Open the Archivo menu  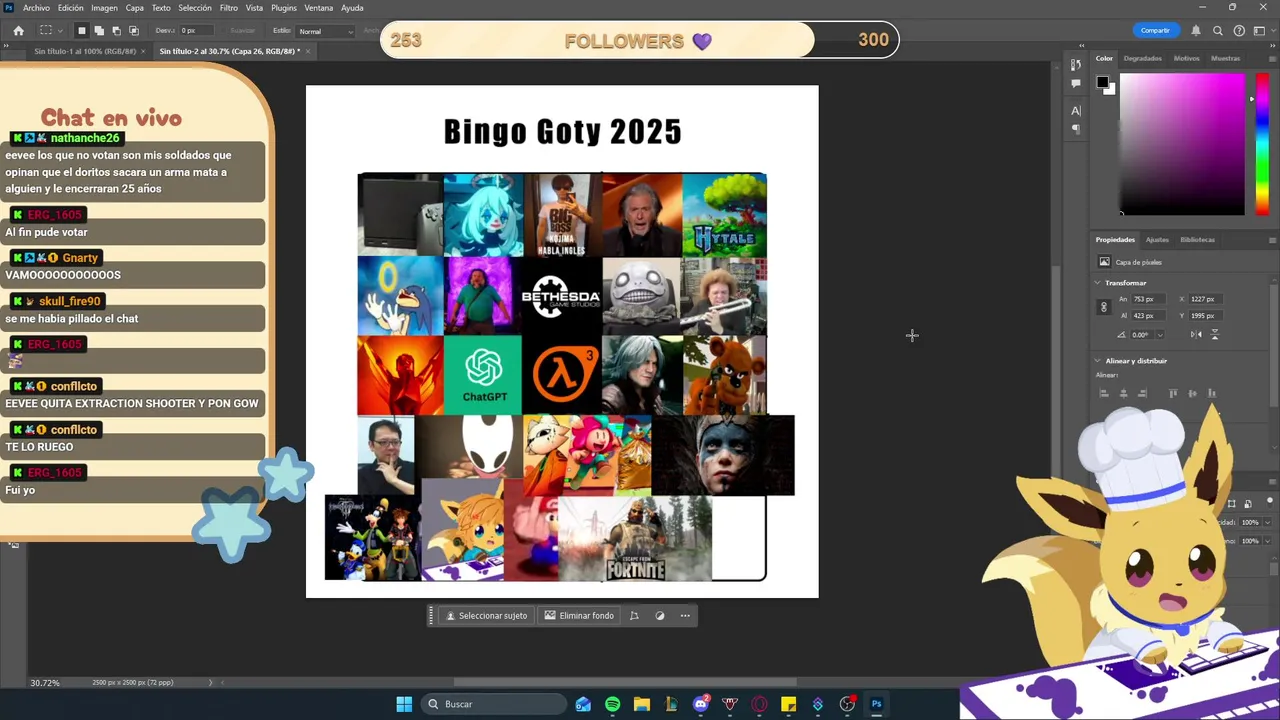(x=36, y=8)
